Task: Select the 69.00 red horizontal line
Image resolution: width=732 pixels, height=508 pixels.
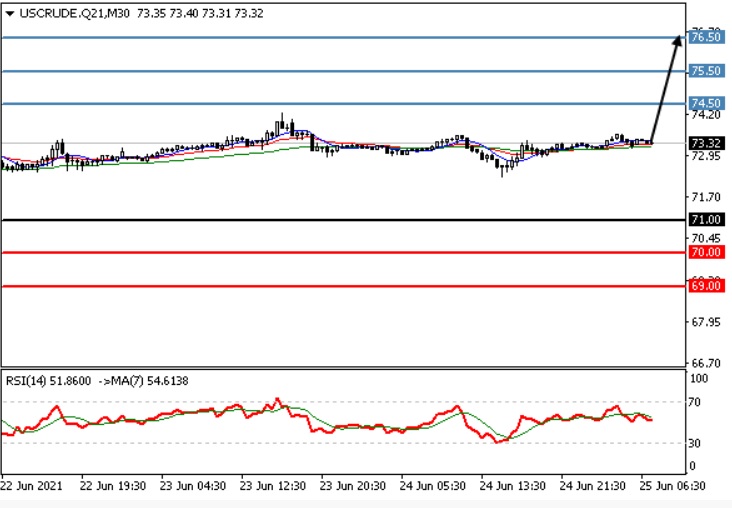Action: tap(344, 286)
